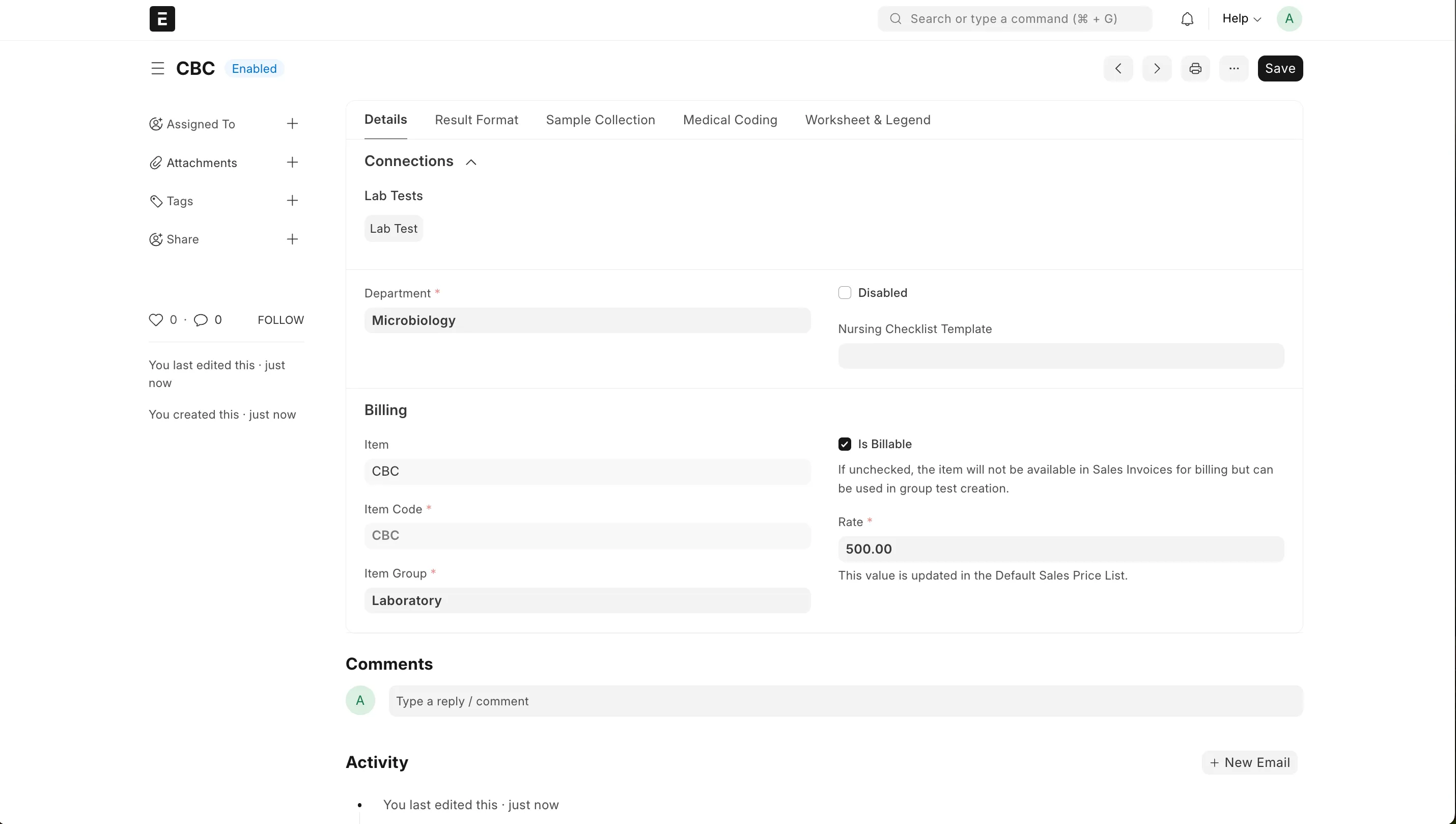This screenshot has height=824, width=1456.
Task: Open the Help dropdown
Action: (x=1241, y=18)
